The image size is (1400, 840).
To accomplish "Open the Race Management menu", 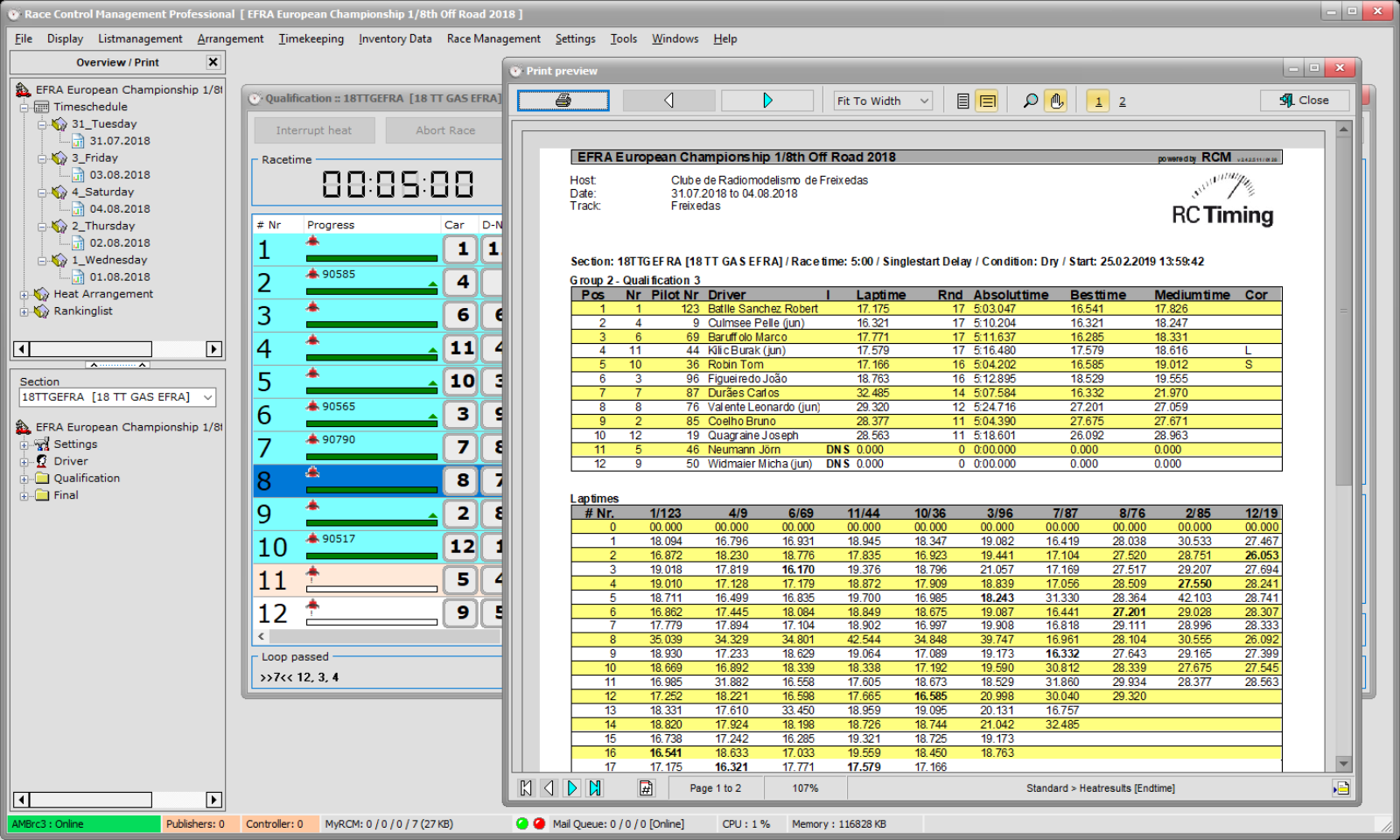I will tap(493, 38).
